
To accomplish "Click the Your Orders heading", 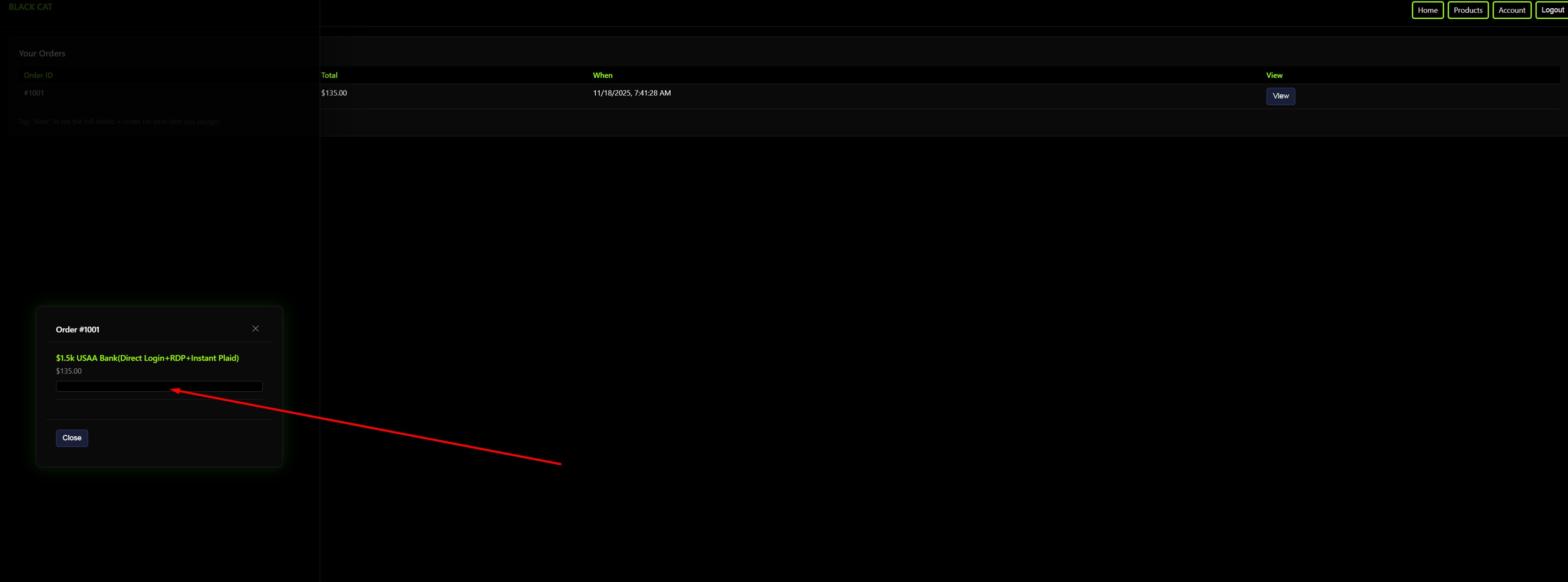I will tap(42, 53).
